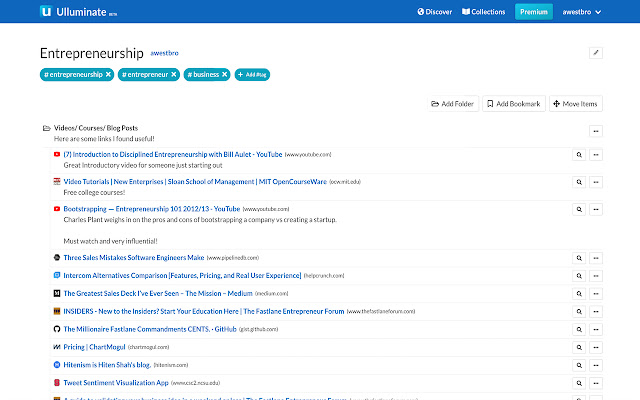Click the GitHub favicon on Millionaire Fastlane row

pyautogui.click(x=57, y=329)
